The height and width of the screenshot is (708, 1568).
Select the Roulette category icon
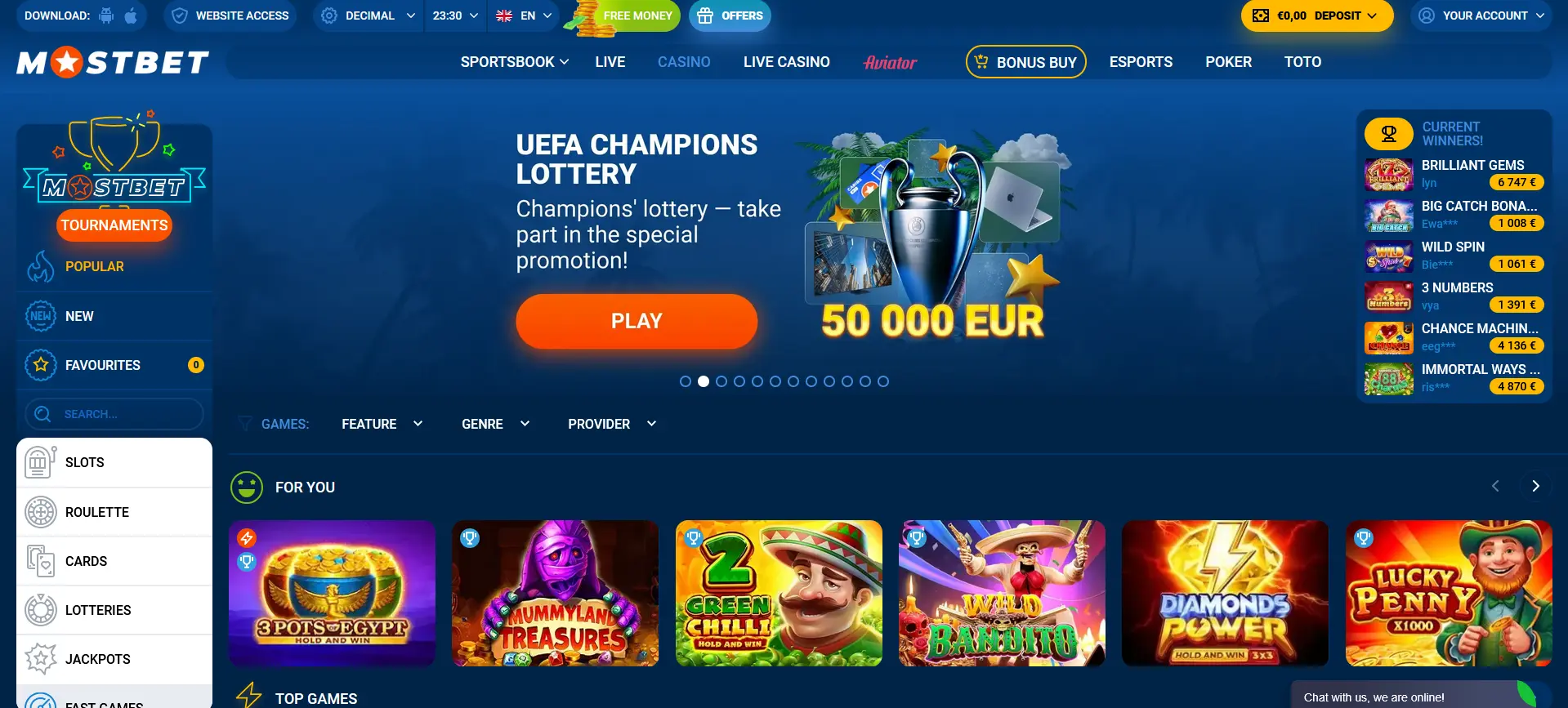40,513
